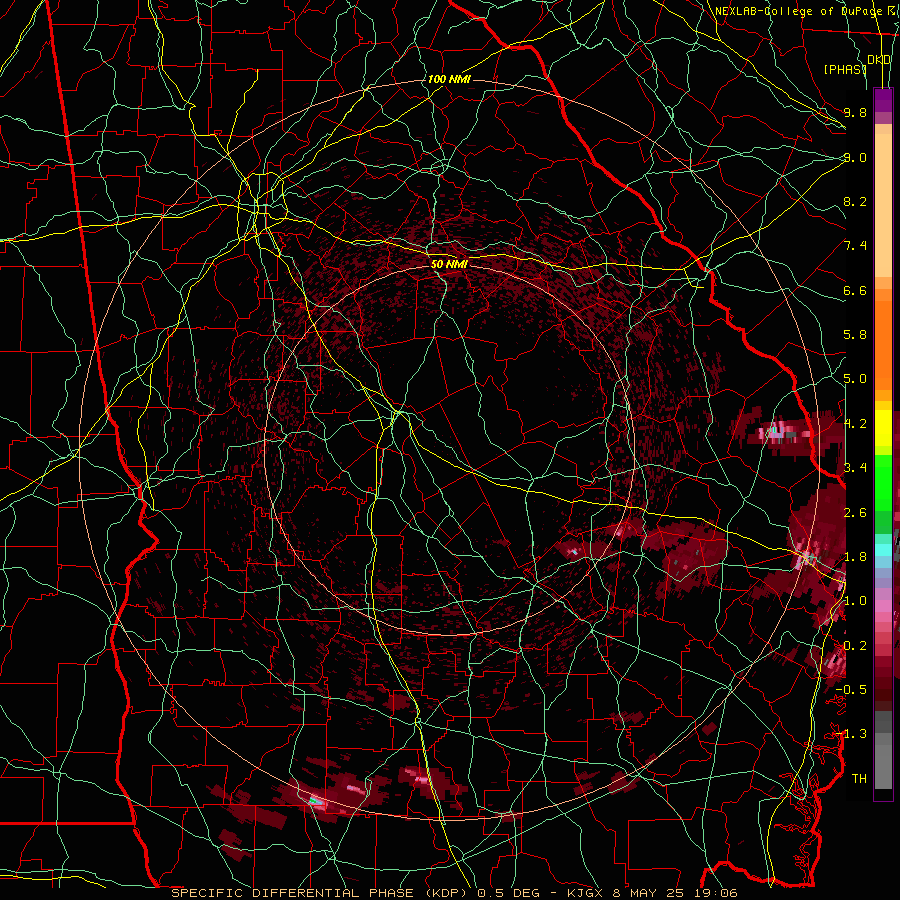Click the "100 NMI" range ring label

point(449,79)
